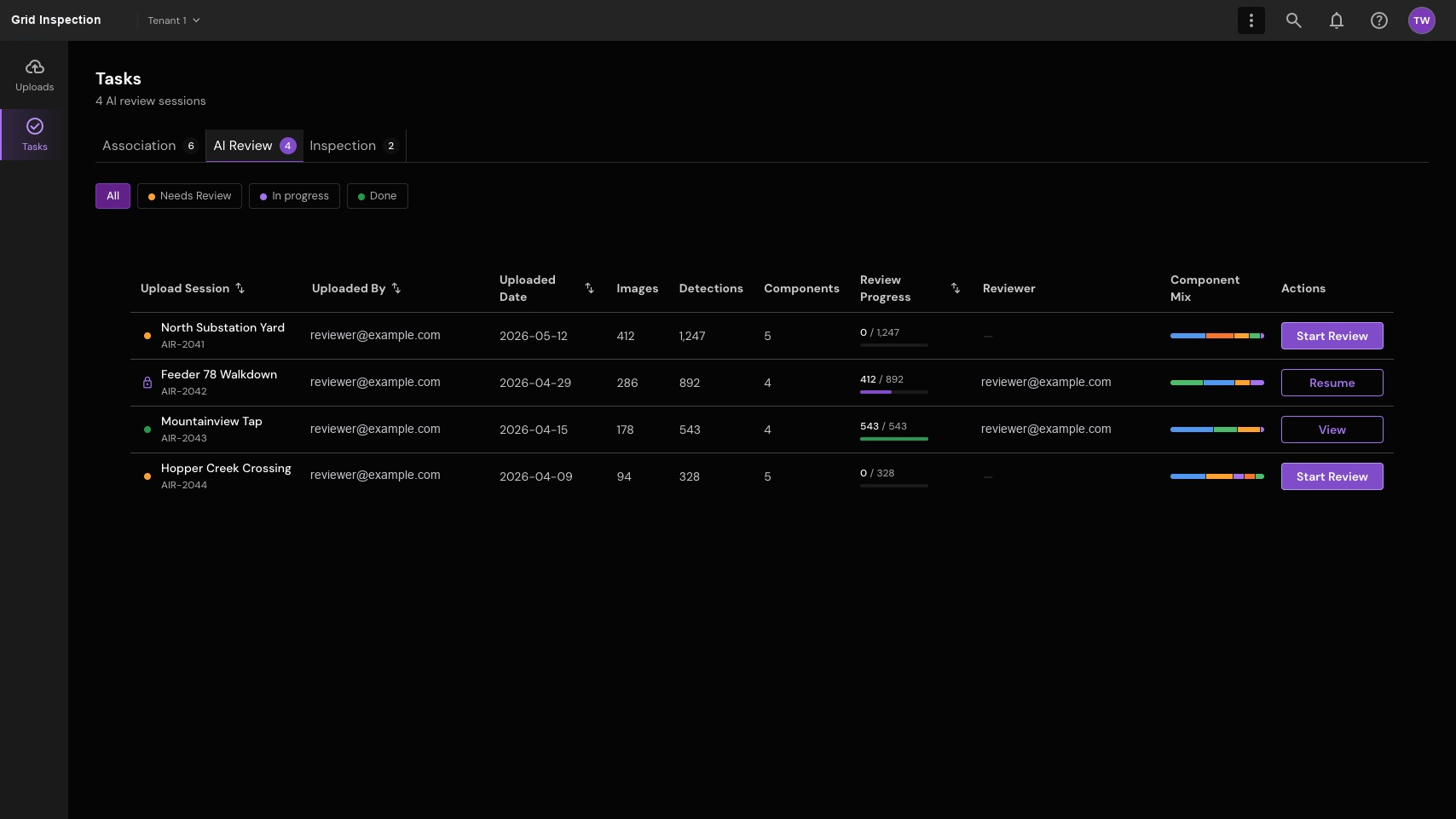Select the date 2026-04-15

tap(534, 430)
